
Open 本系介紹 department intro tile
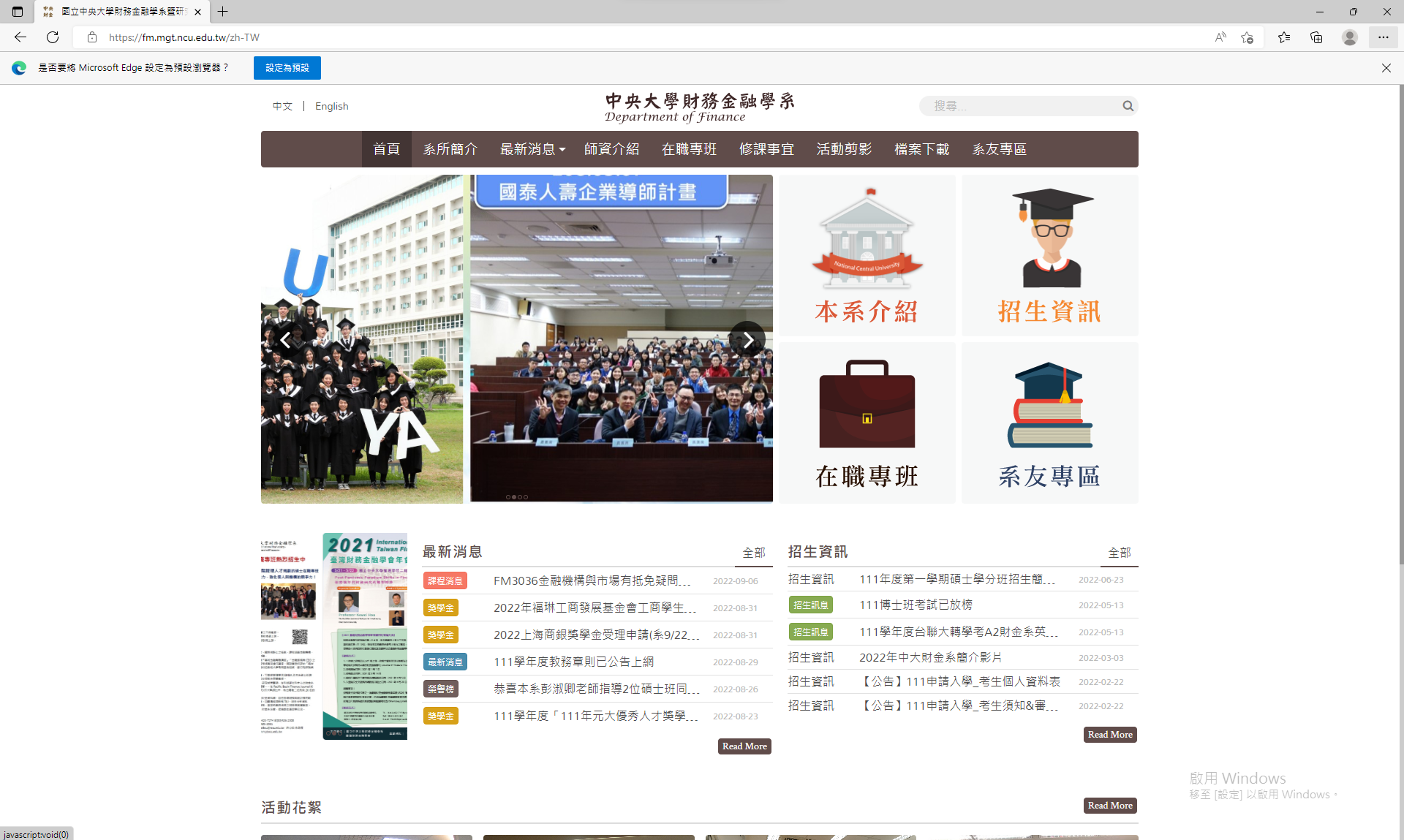coord(867,255)
